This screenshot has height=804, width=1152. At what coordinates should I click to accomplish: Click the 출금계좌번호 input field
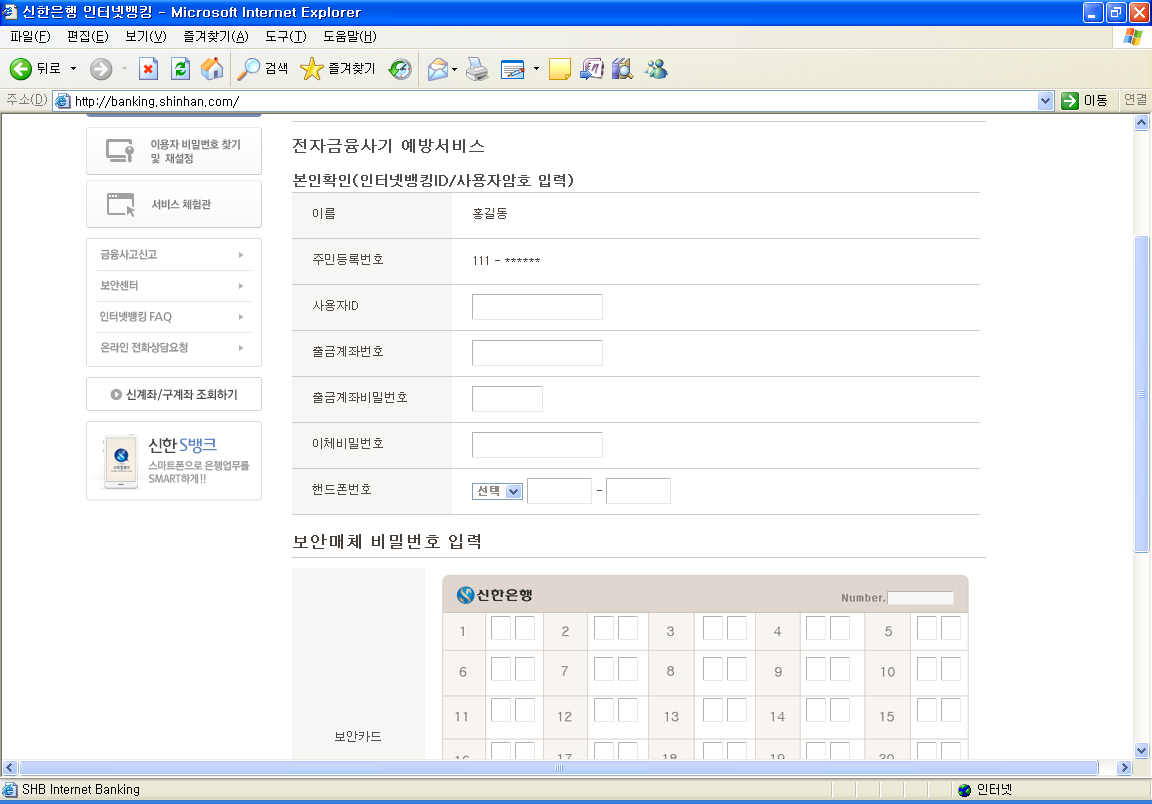[537, 353]
